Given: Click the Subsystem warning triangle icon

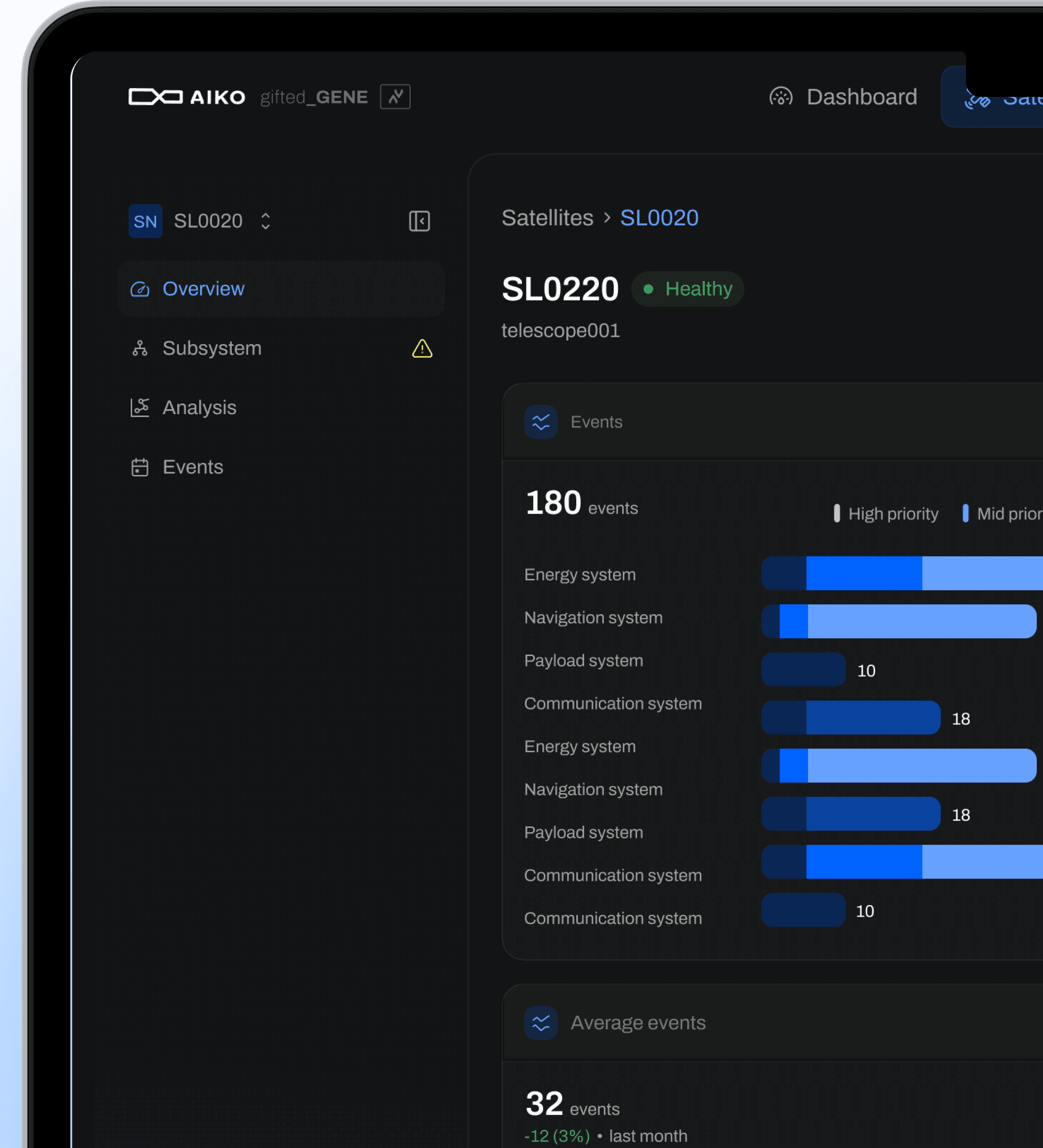Looking at the screenshot, I should pyautogui.click(x=422, y=349).
